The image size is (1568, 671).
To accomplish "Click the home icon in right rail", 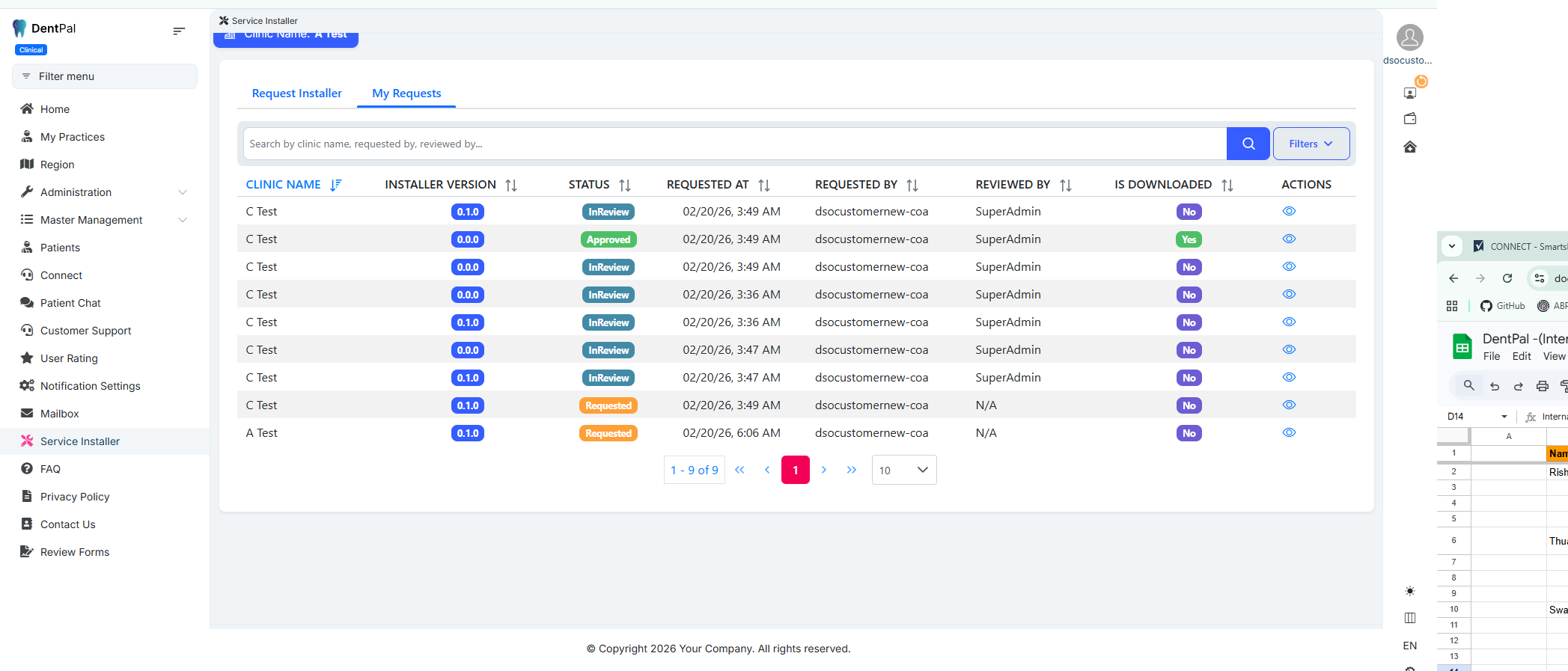I will [x=1409, y=147].
